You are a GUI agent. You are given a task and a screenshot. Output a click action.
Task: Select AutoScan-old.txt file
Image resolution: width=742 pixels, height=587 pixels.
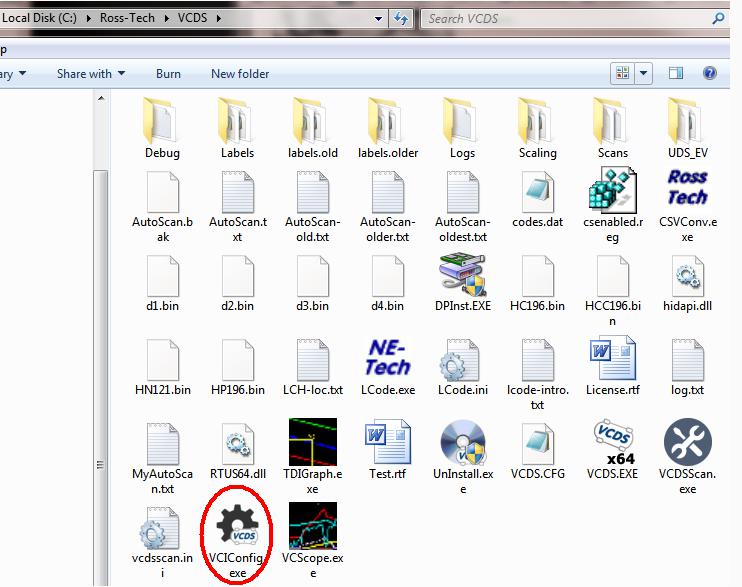(313, 206)
